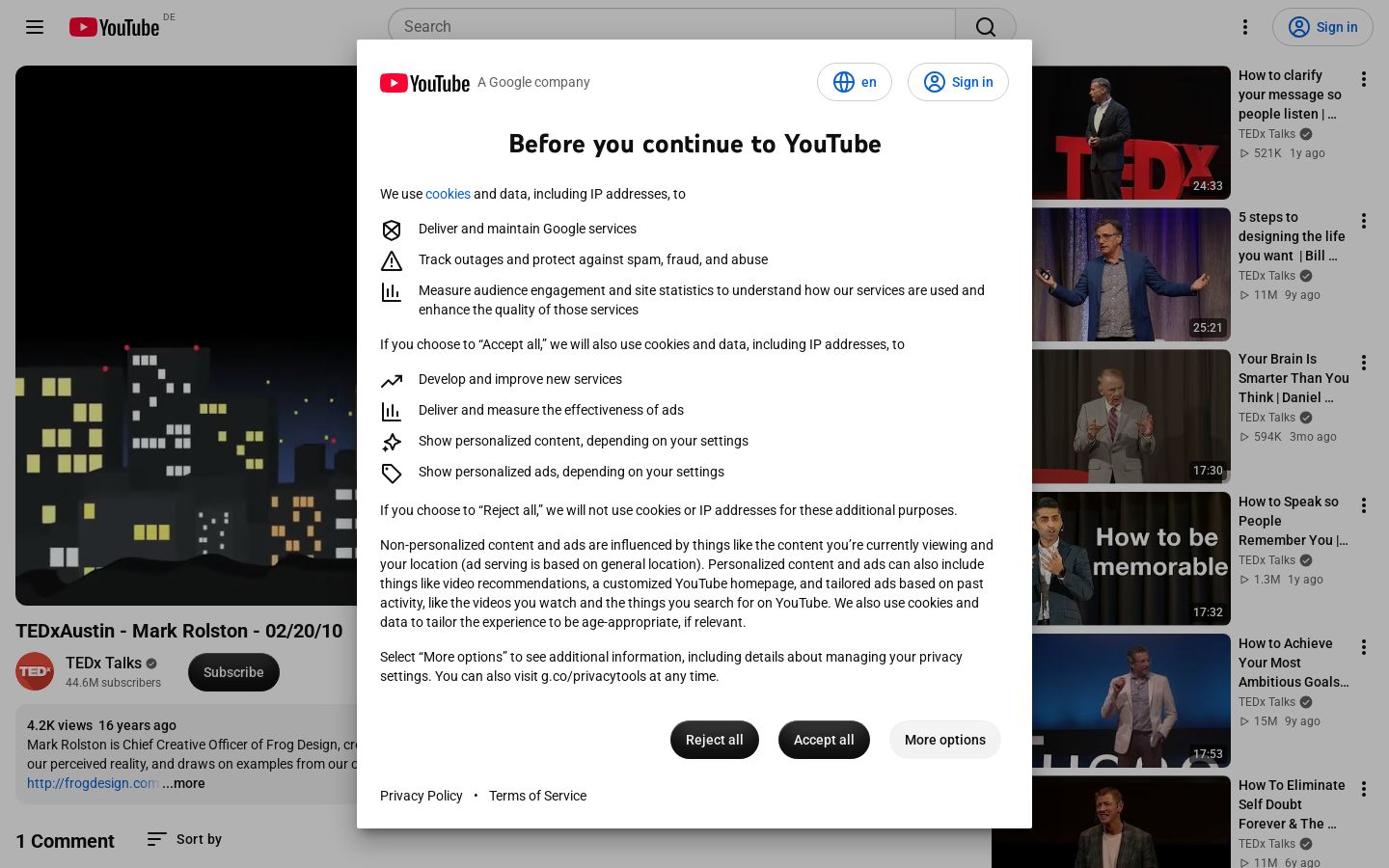
Task: Click 'A Google company' text
Action: coord(533,82)
